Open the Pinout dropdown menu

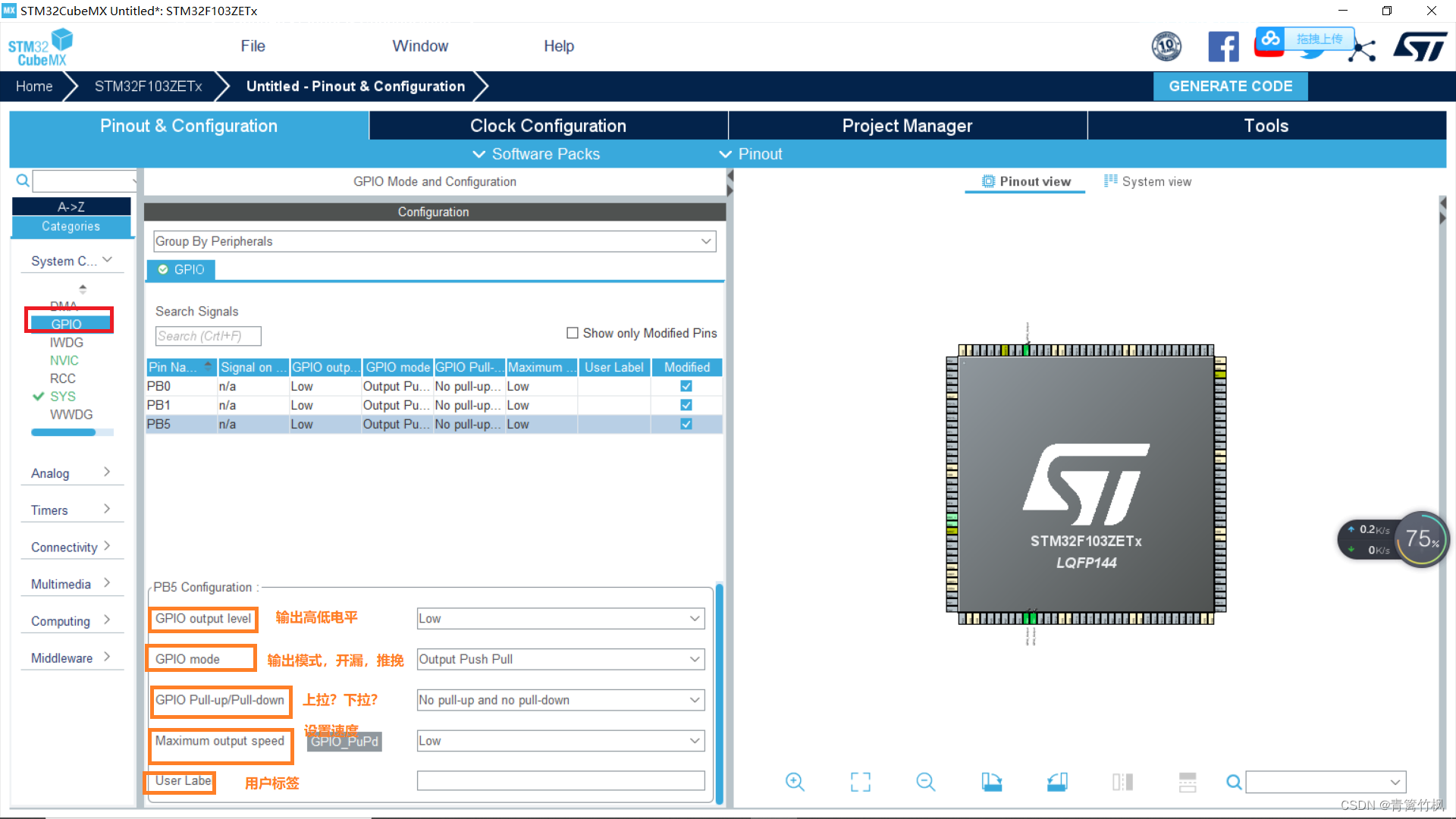[x=751, y=154]
